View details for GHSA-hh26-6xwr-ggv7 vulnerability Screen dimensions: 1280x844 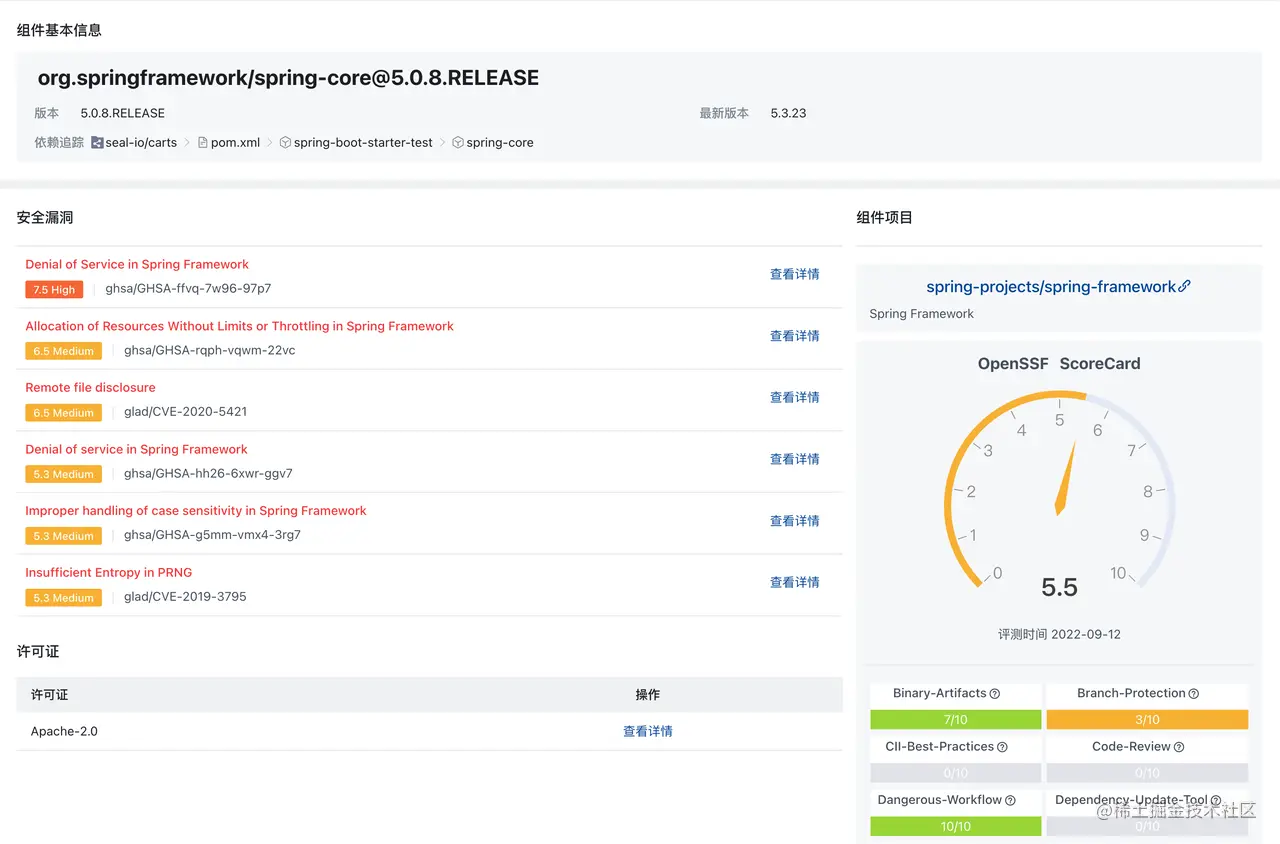(x=795, y=459)
